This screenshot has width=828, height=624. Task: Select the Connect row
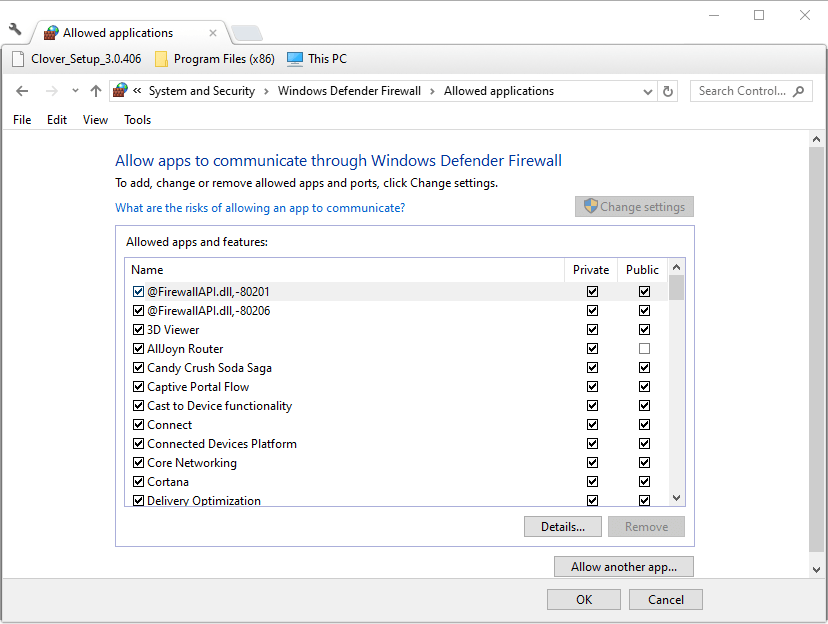pos(397,424)
